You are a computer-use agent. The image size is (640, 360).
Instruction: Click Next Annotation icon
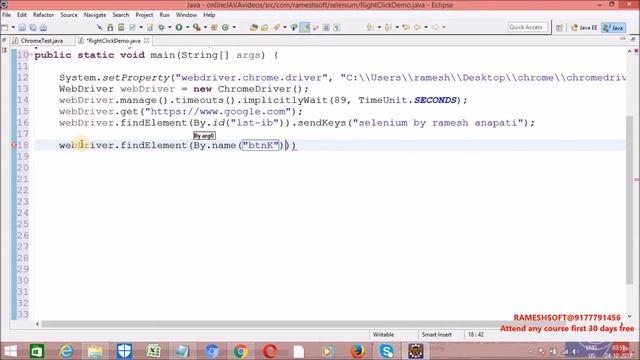click(370, 27)
